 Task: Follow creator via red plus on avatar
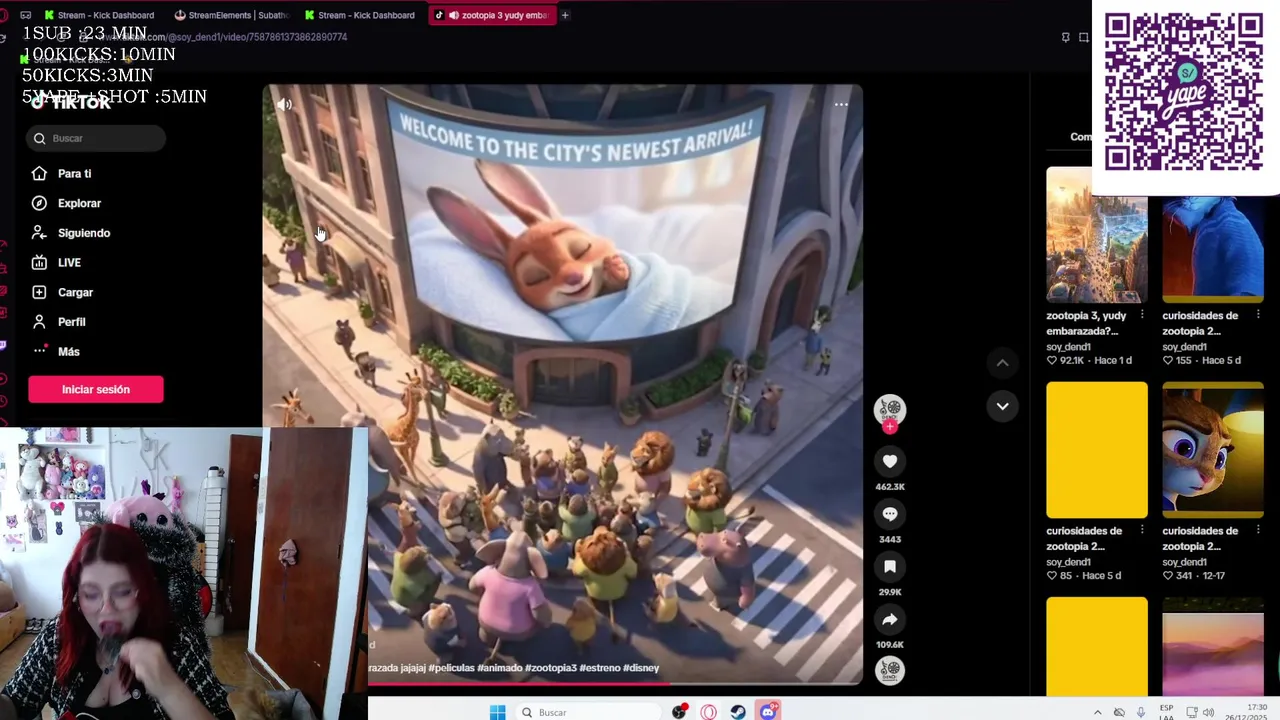[x=890, y=427]
